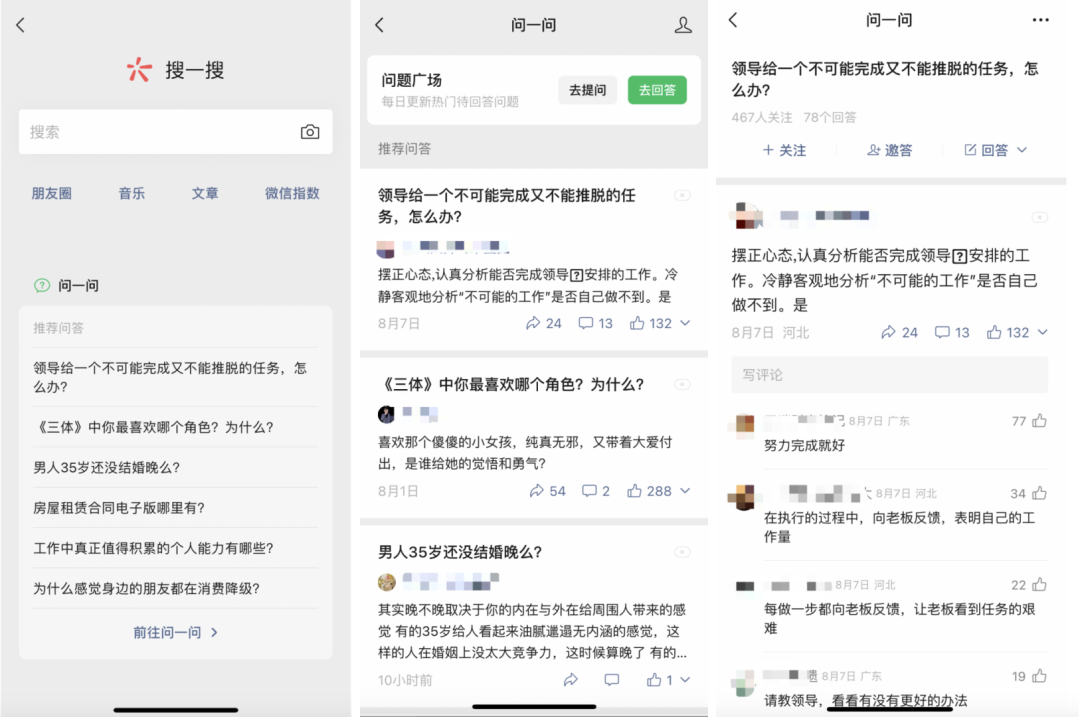Select the 朋友圈 search category

(x=52, y=194)
